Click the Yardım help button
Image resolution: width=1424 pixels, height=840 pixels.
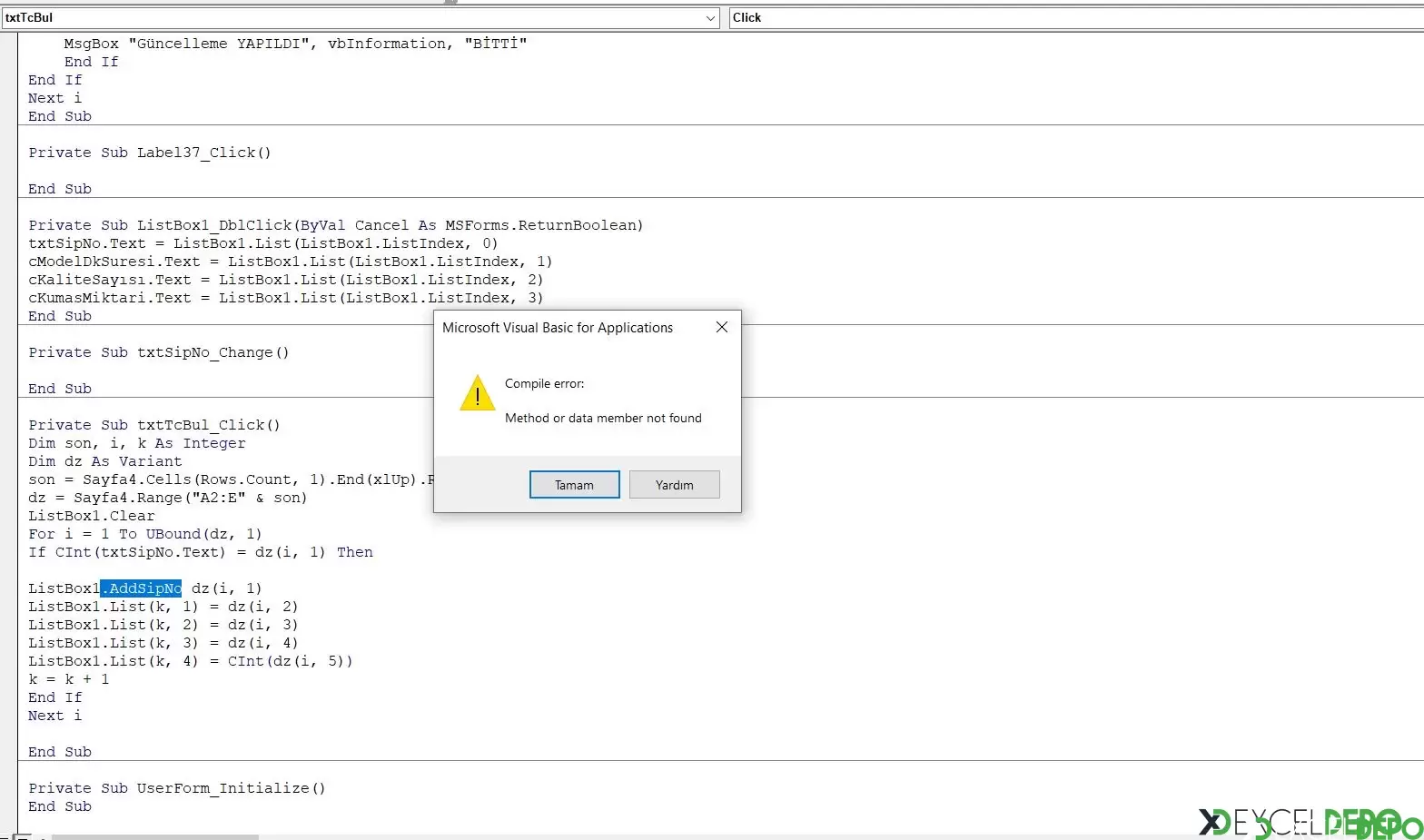[x=674, y=485]
